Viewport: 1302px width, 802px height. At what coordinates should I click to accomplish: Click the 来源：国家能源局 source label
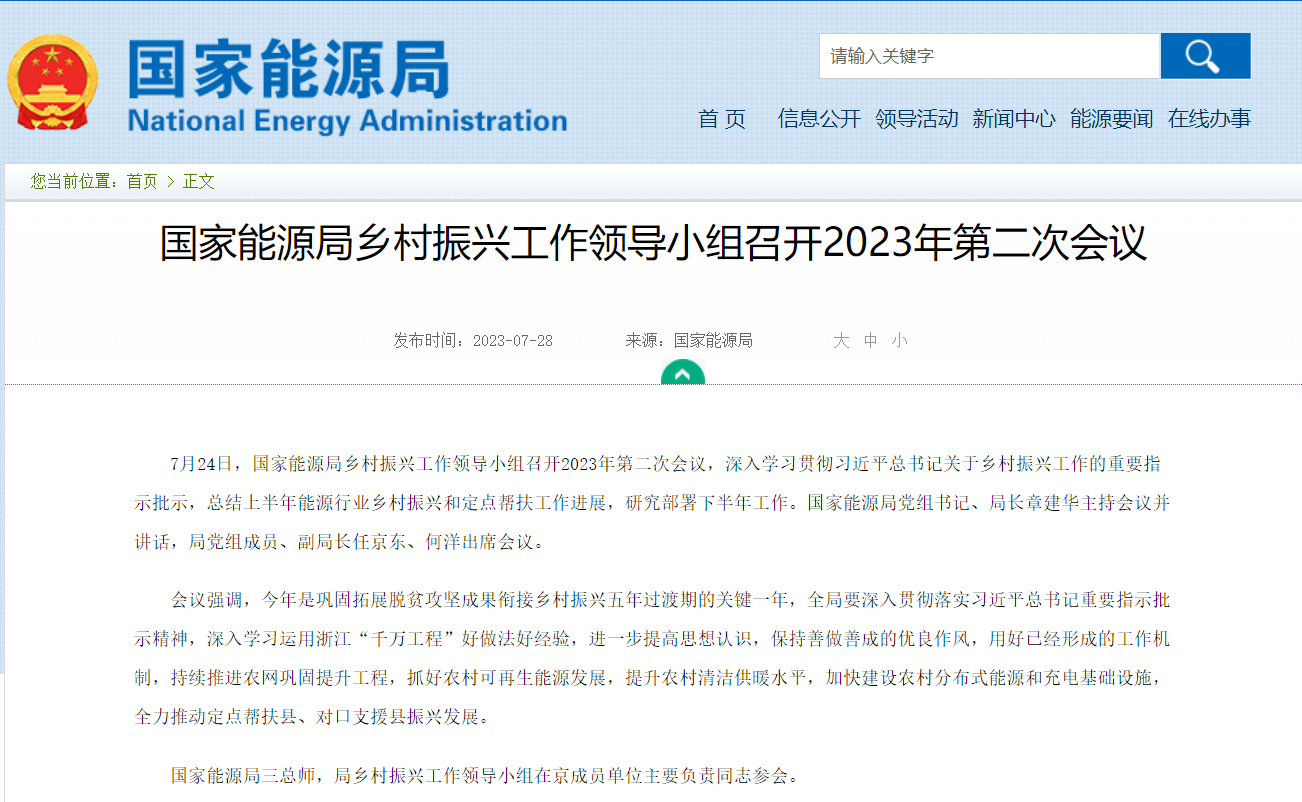coord(689,341)
